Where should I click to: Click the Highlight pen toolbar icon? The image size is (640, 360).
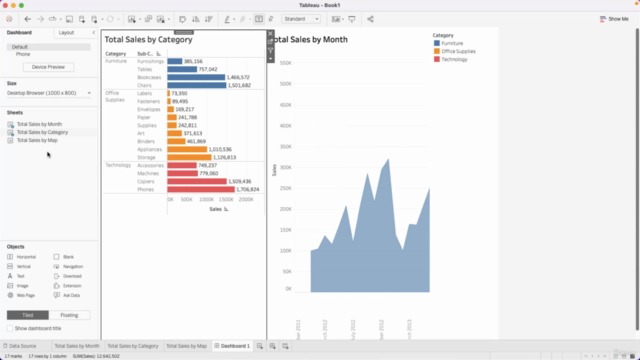click(x=227, y=19)
